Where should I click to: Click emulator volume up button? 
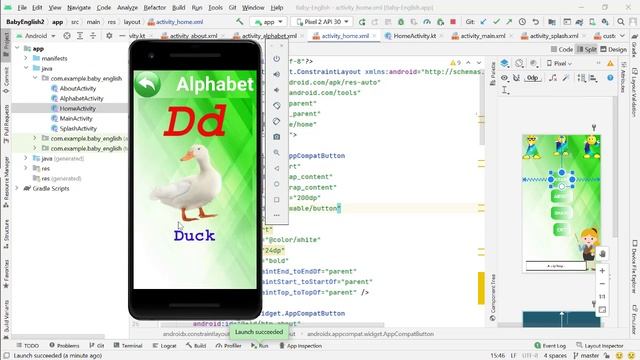(x=277, y=74)
